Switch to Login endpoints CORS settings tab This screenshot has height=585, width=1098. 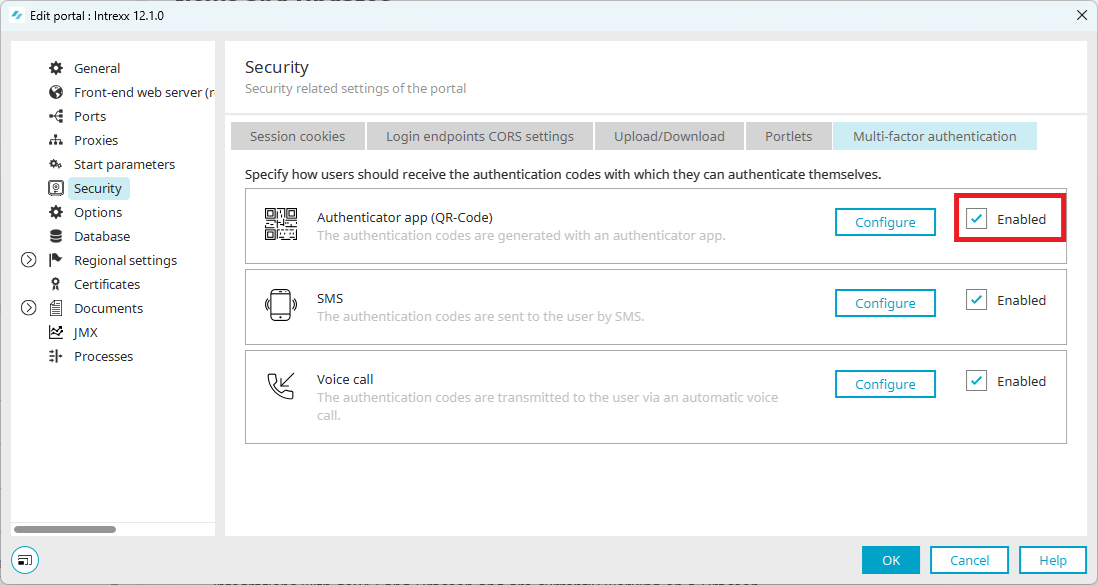click(480, 136)
